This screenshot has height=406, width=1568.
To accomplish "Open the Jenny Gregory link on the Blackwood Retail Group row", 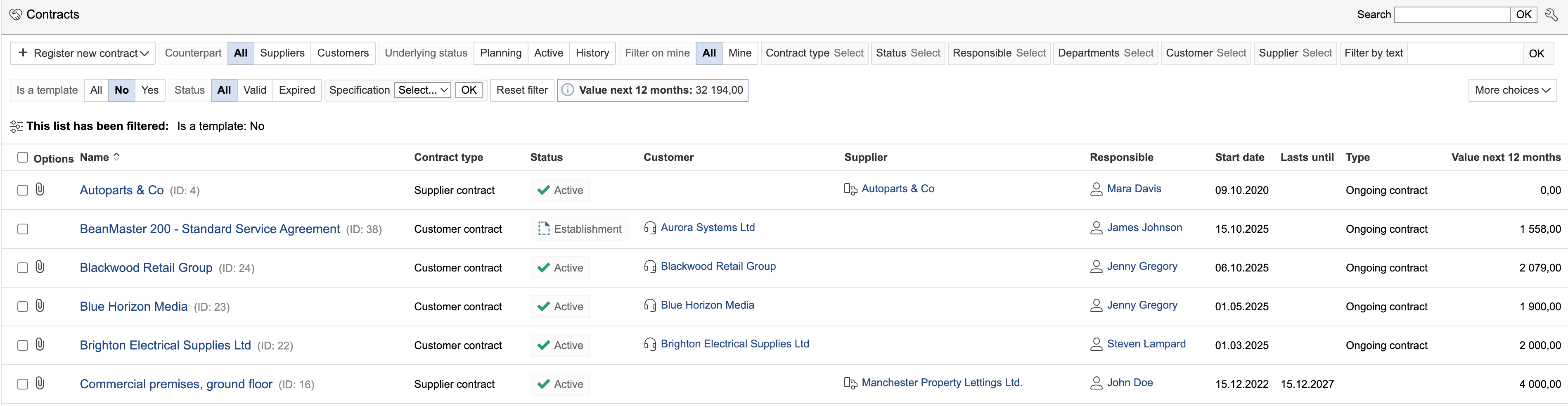I will click(x=1142, y=267).
